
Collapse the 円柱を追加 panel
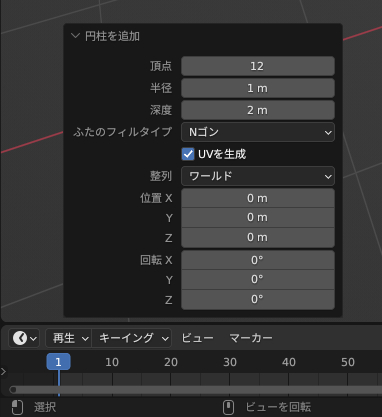tap(76, 36)
